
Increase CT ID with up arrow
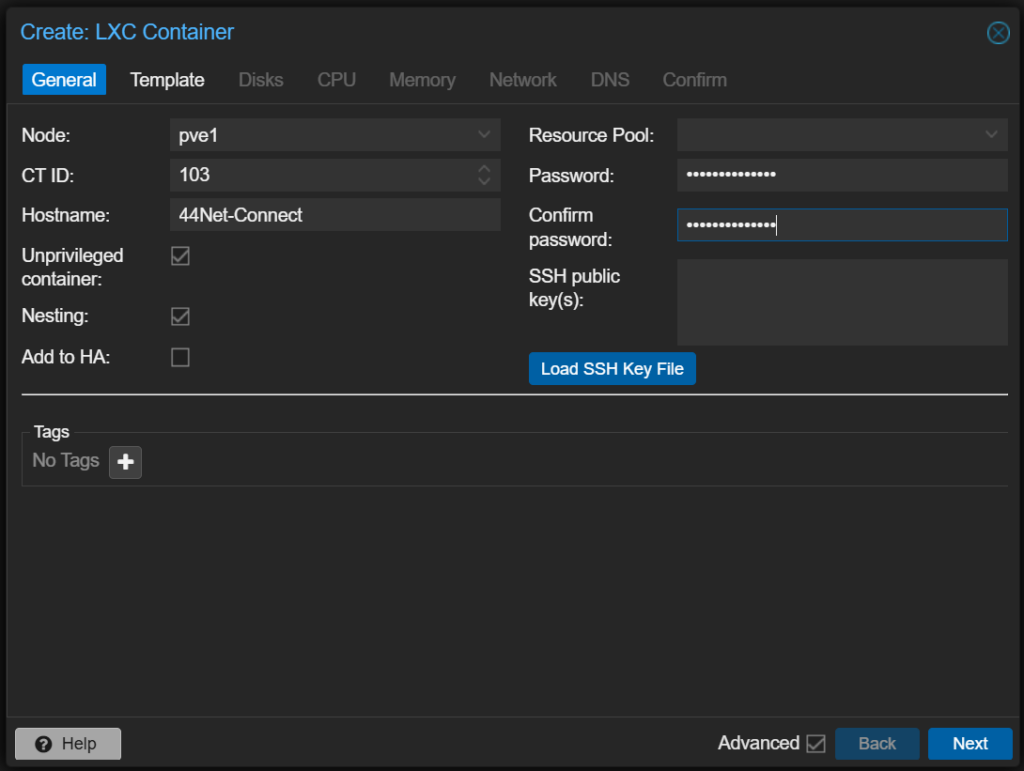[484, 168]
